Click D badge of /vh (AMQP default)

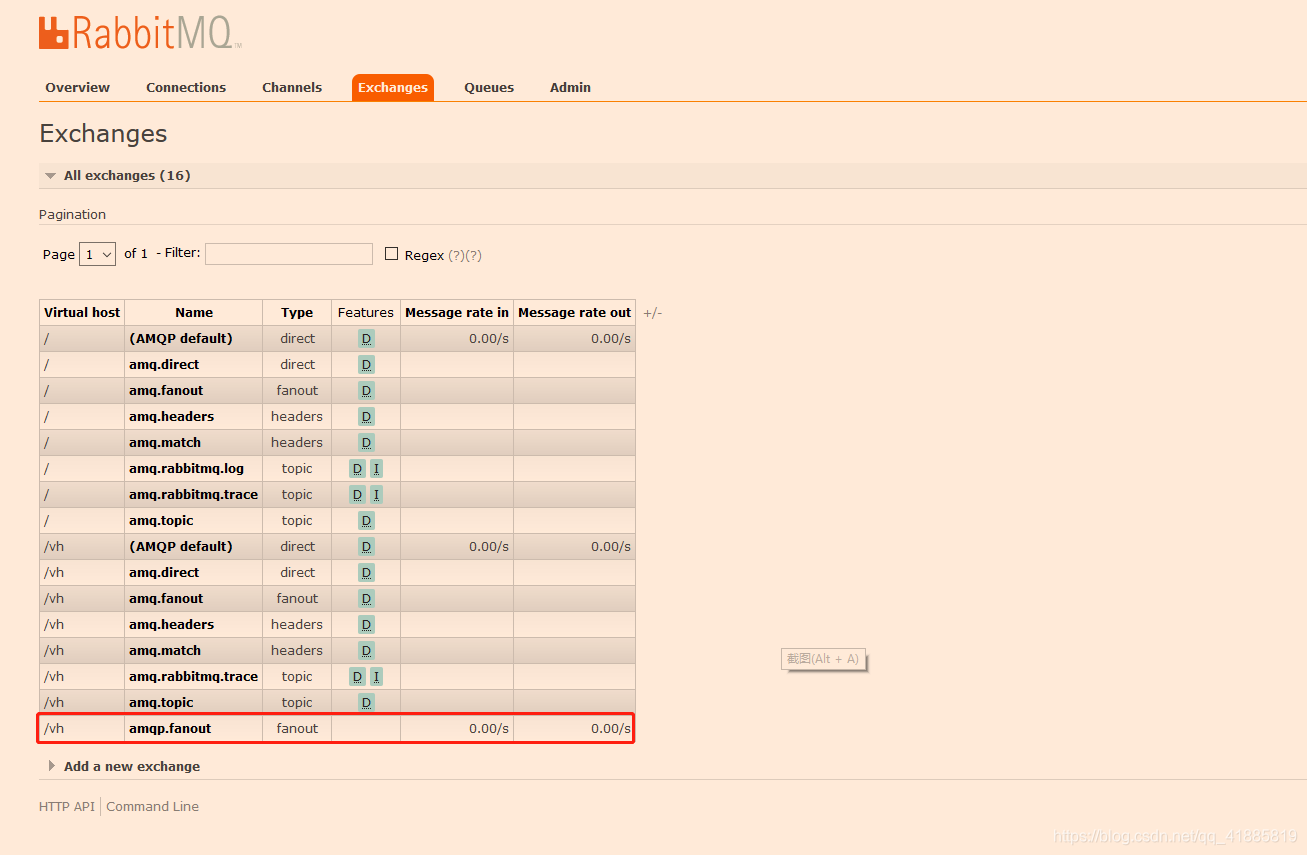(366, 547)
